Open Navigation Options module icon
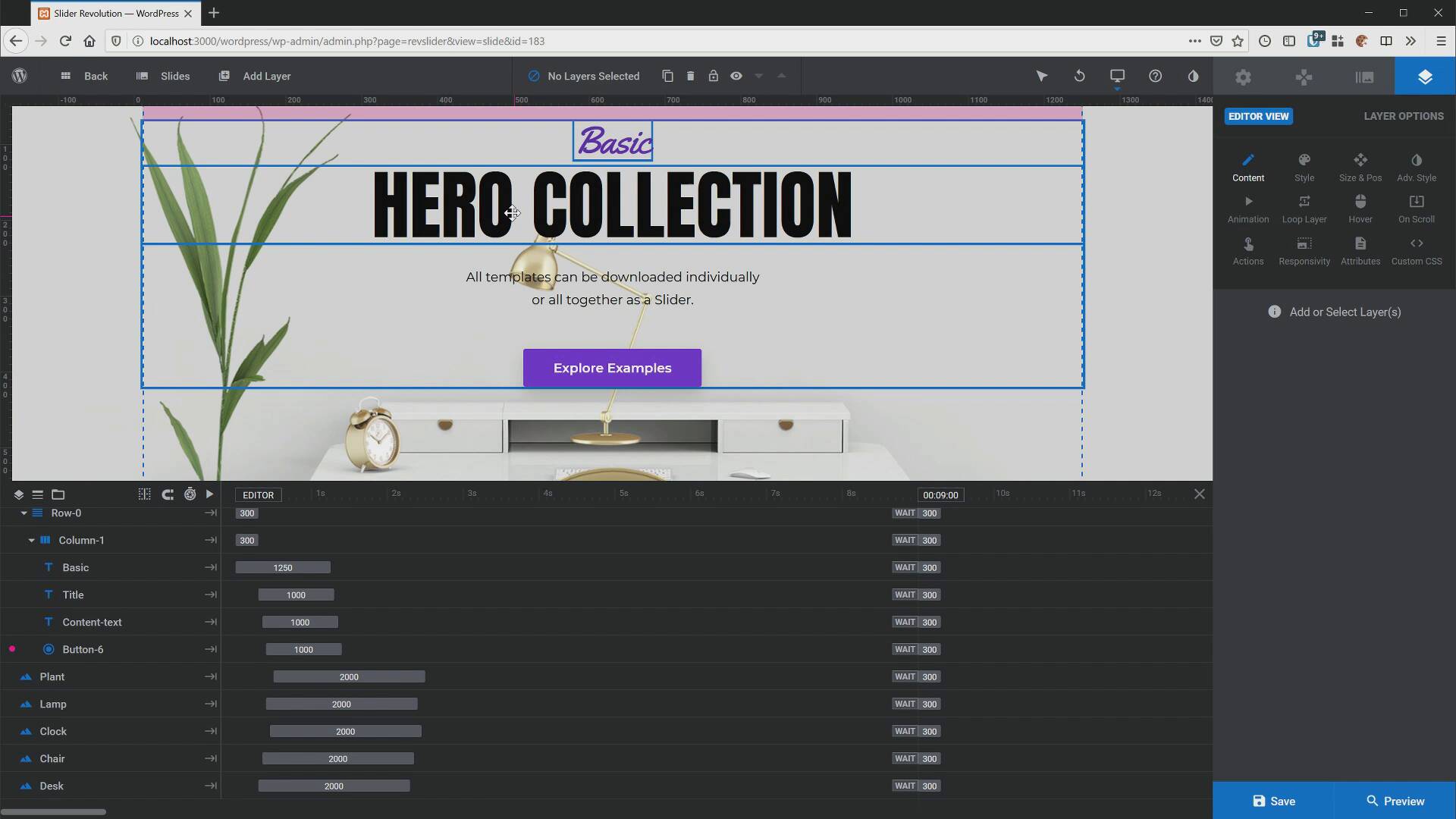The image size is (1456, 819). click(x=1304, y=77)
